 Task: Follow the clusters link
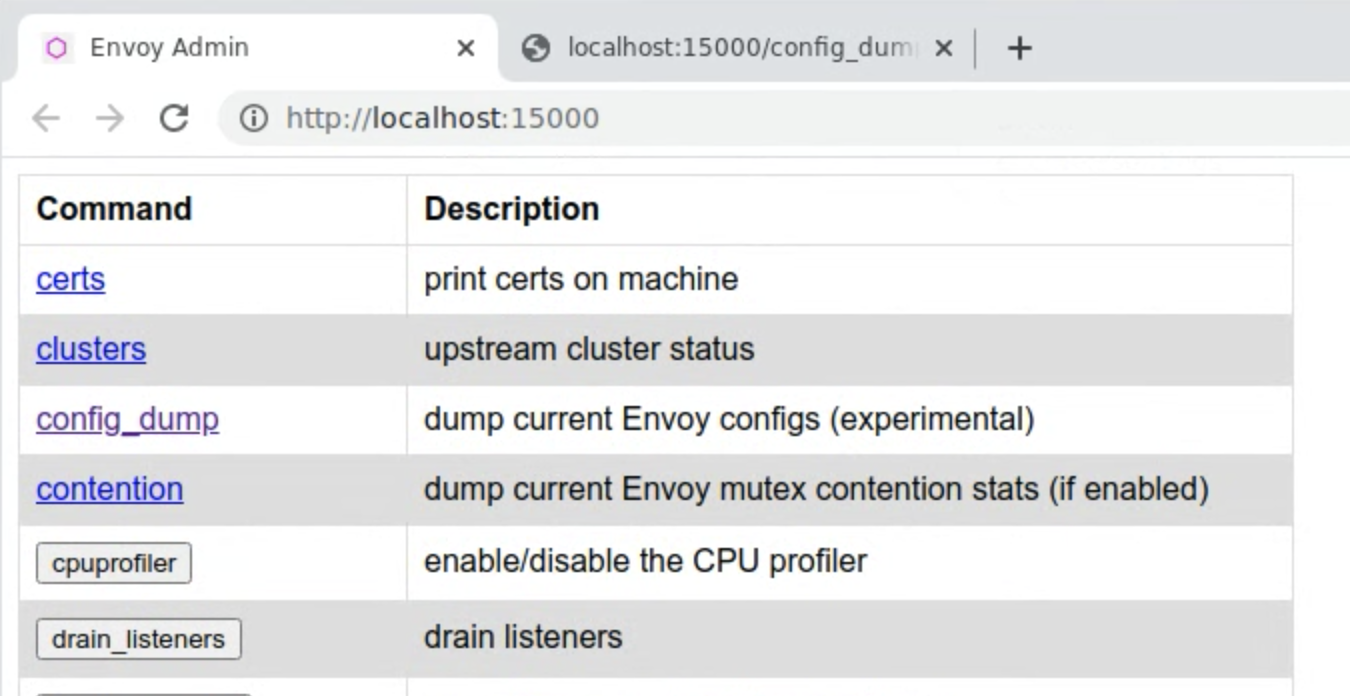91,349
